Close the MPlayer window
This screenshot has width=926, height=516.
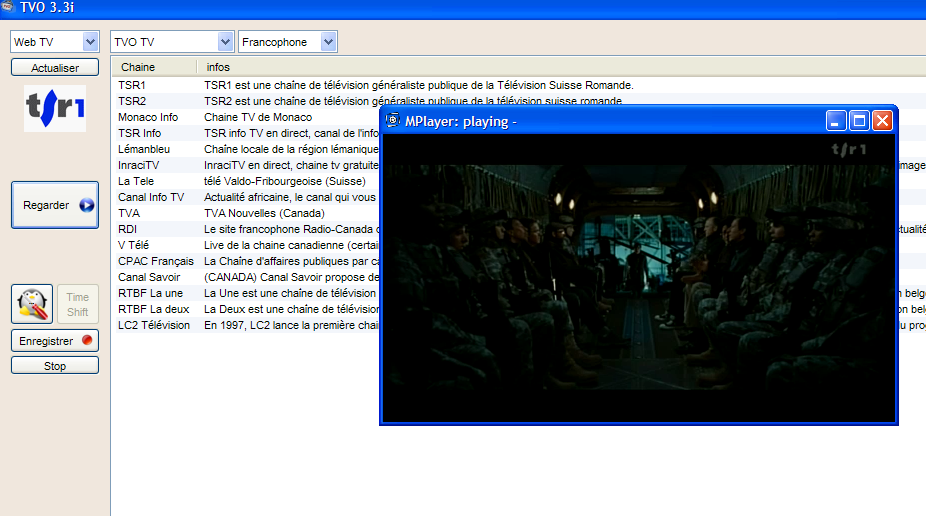[882, 121]
